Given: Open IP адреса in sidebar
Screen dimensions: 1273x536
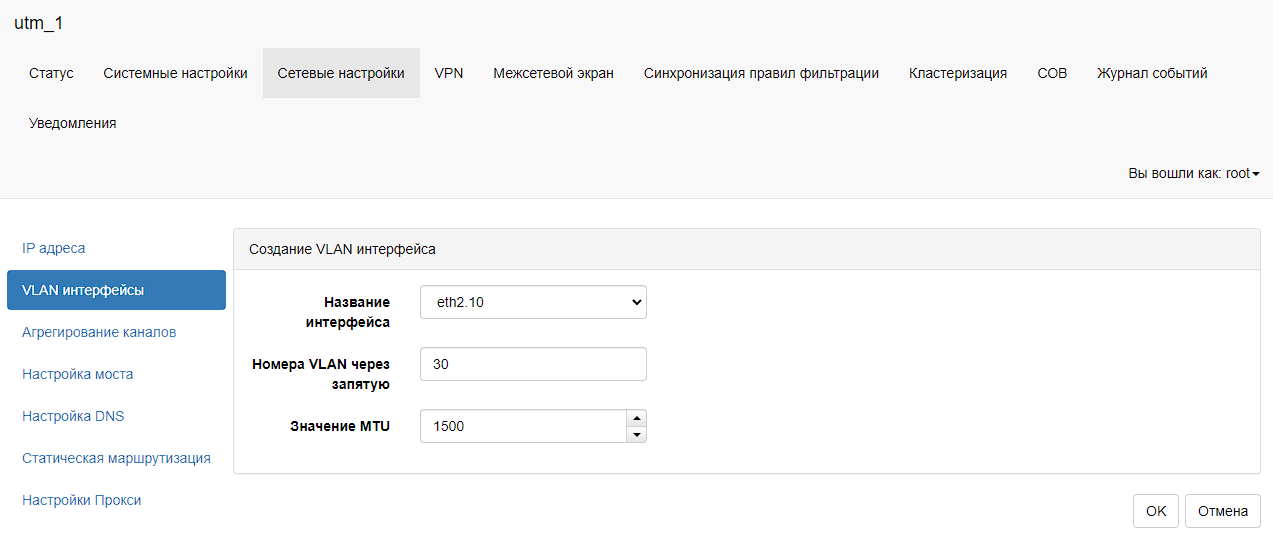Looking at the screenshot, I should tap(54, 248).
